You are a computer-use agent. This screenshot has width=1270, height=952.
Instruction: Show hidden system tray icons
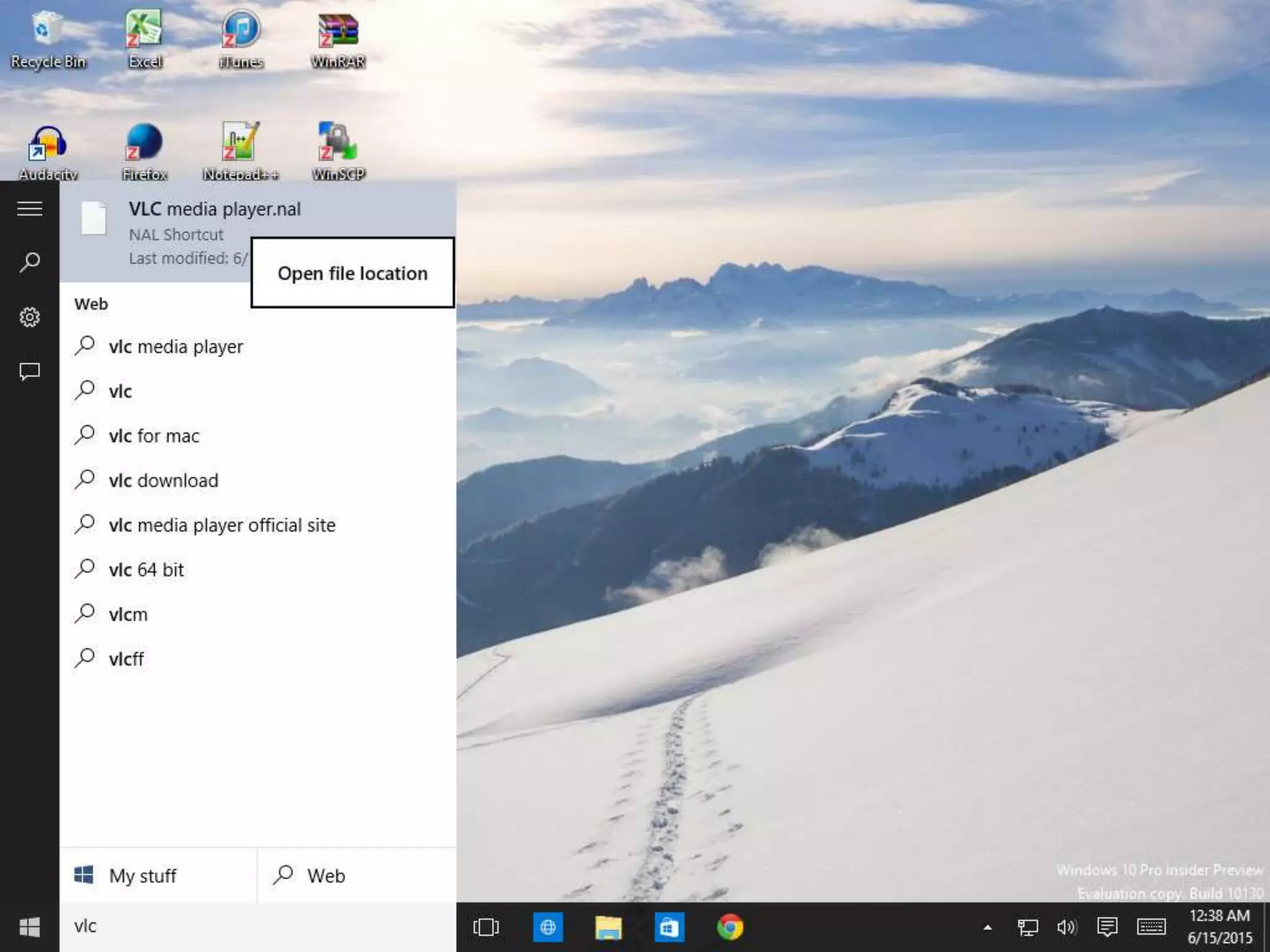[x=988, y=927]
